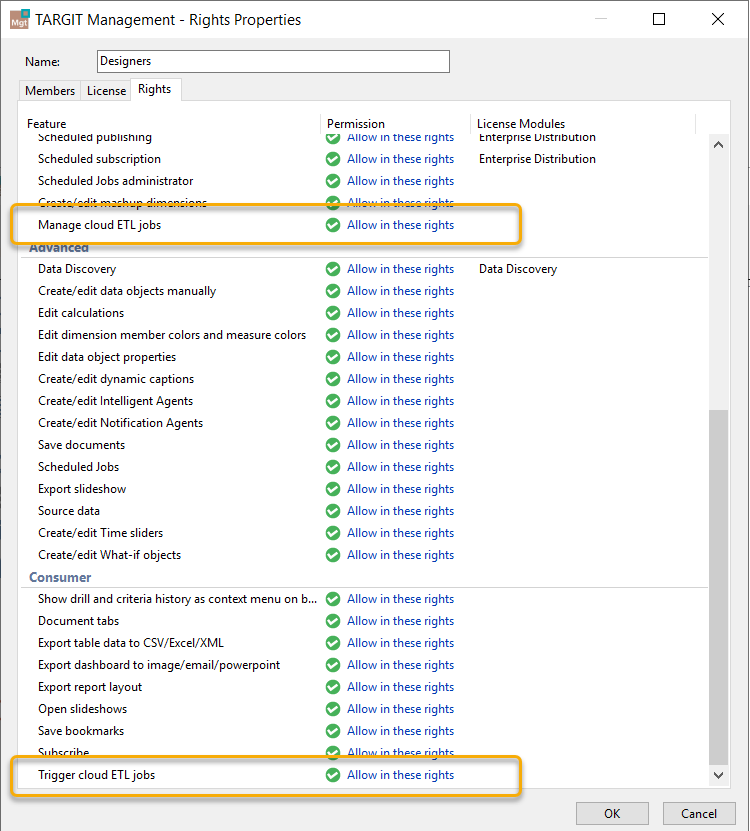Click green check icon for Edit calculations
Viewport: 750px width, 831px height.
pos(333,313)
